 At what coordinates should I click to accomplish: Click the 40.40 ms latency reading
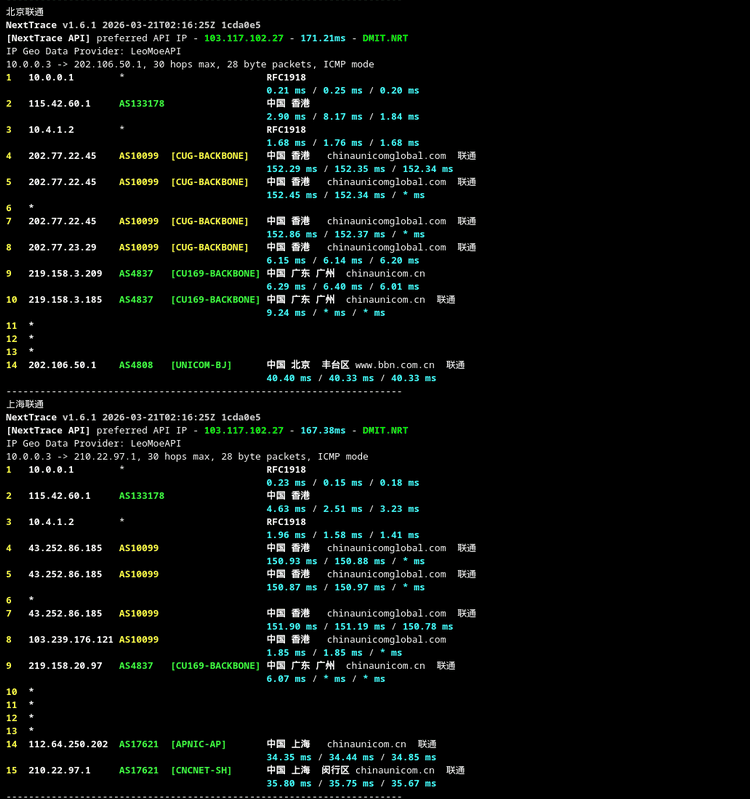tap(289, 378)
